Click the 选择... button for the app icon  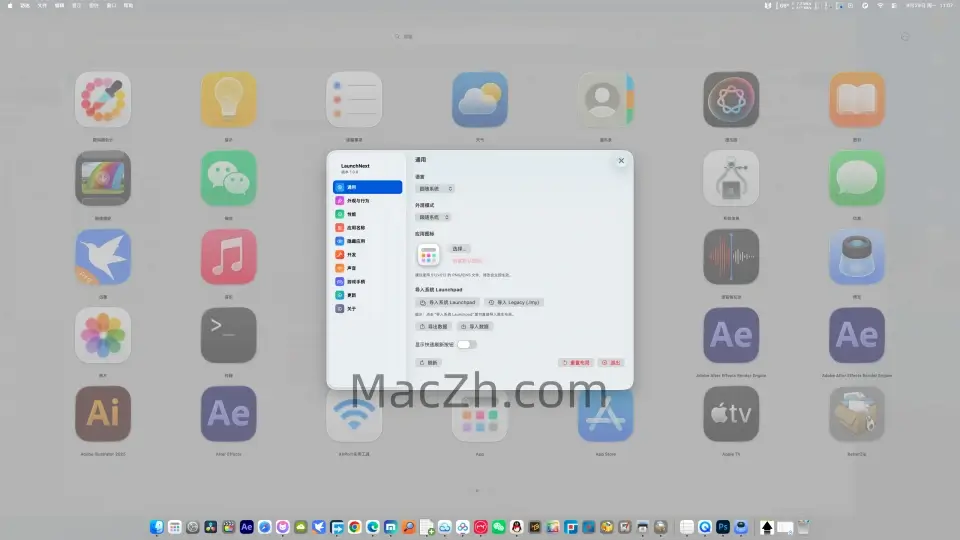click(x=459, y=249)
